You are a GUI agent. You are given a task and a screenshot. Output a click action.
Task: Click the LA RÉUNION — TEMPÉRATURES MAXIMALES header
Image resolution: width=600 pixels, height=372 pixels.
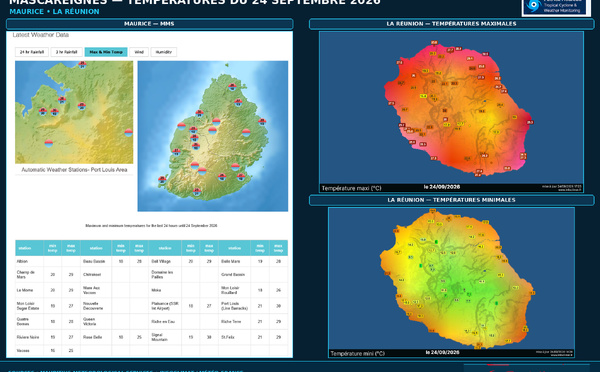452,24
